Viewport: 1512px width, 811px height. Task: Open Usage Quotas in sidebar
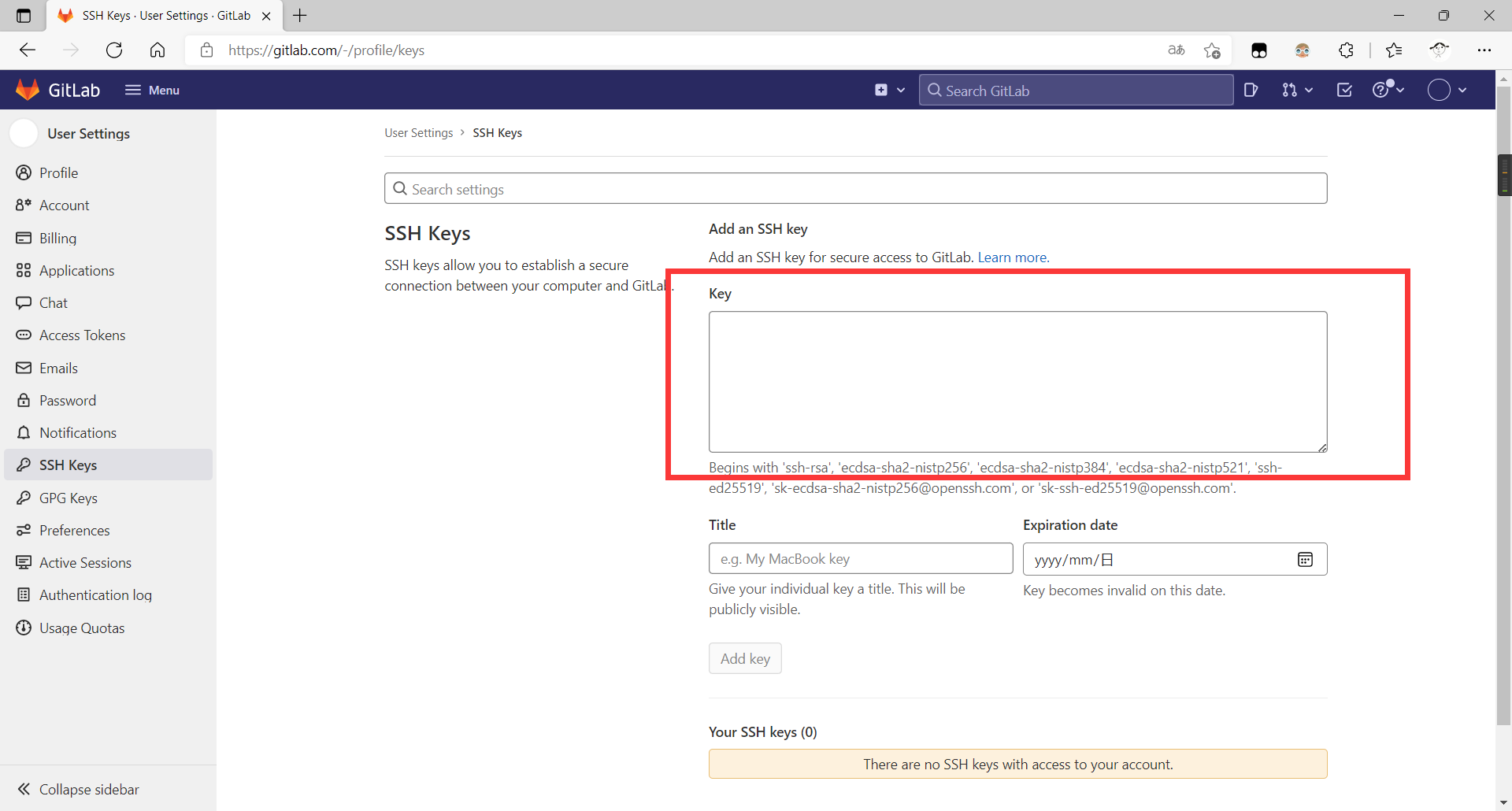click(x=109, y=628)
